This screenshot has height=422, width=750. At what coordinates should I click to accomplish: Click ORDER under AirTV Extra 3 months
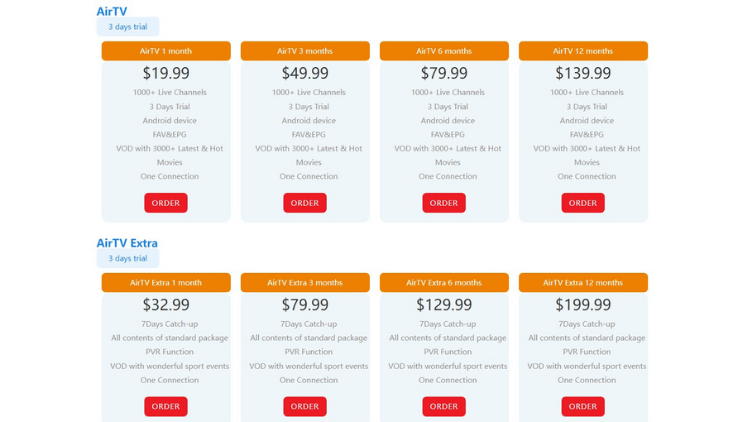305,406
